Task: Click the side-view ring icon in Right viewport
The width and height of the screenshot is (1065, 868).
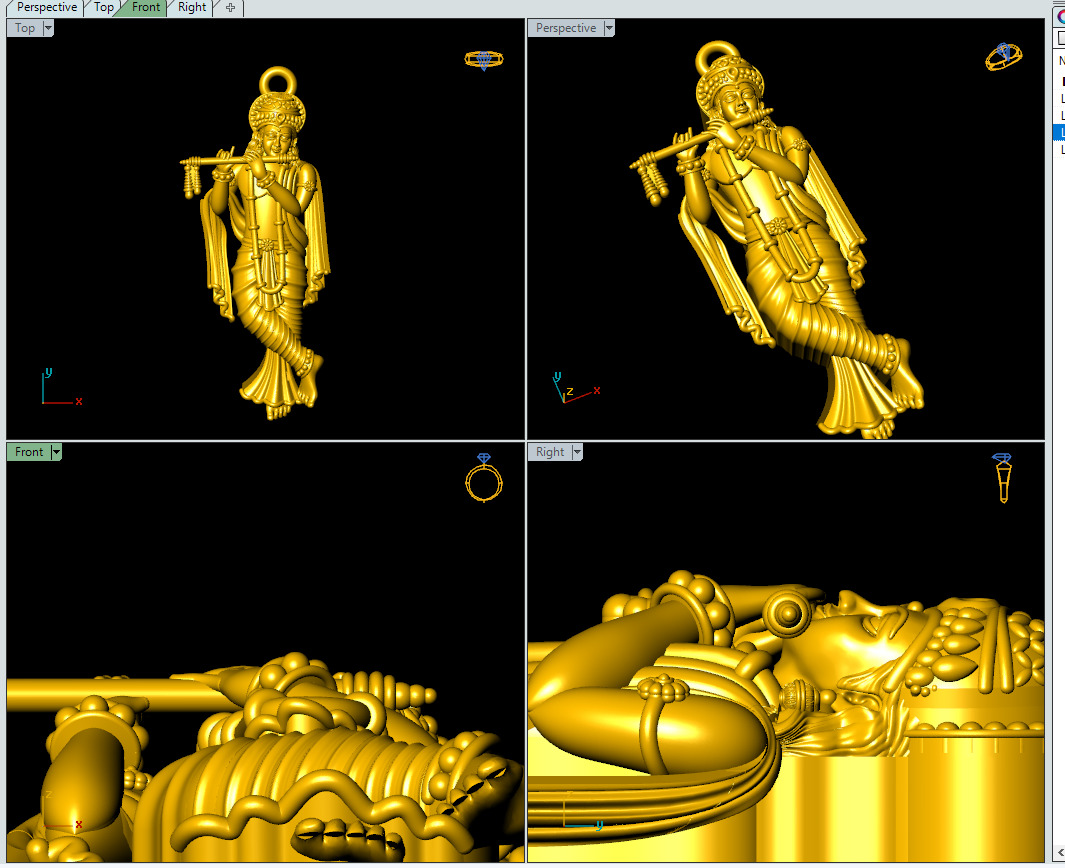Action: (1003, 477)
